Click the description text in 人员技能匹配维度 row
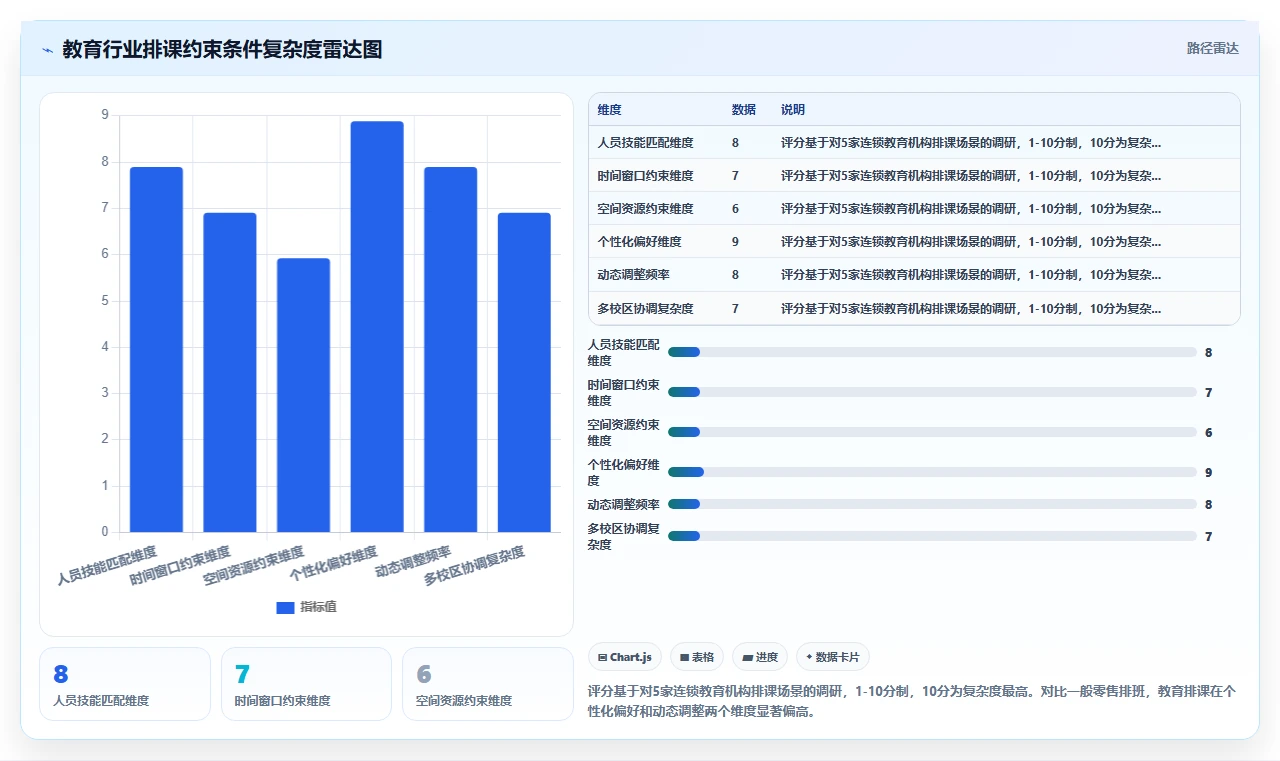Screen dimensions: 1280x761 click(971, 143)
